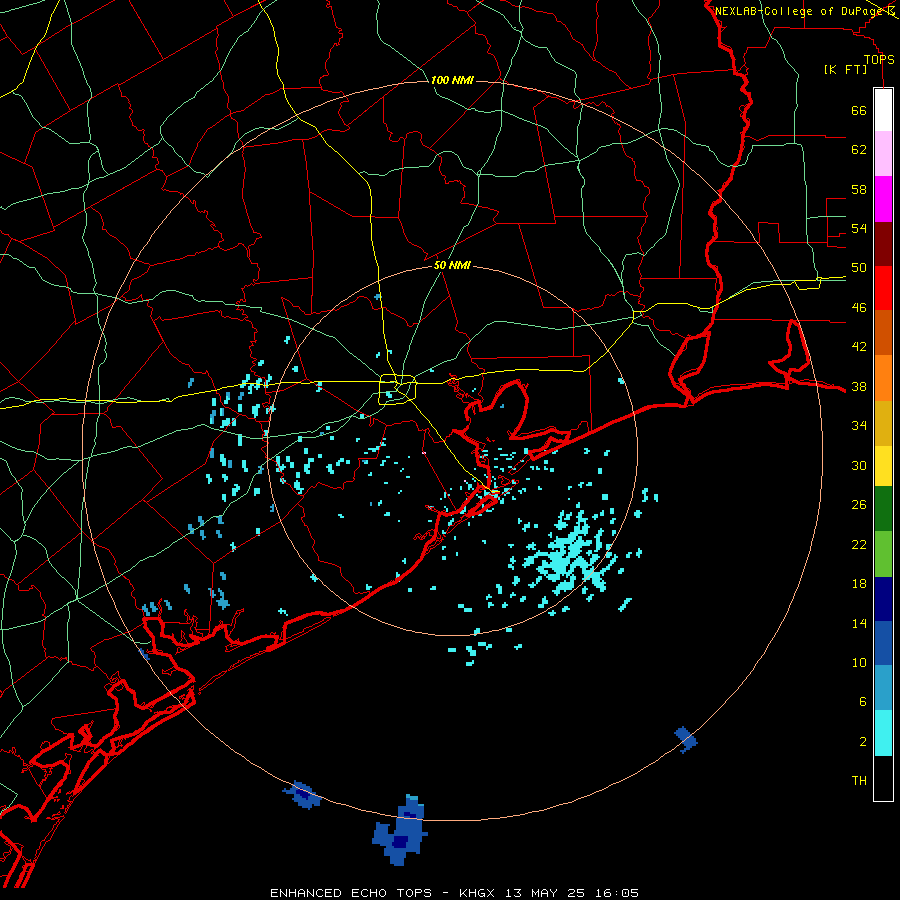Click the 50 NMI range ring label

coord(452,265)
